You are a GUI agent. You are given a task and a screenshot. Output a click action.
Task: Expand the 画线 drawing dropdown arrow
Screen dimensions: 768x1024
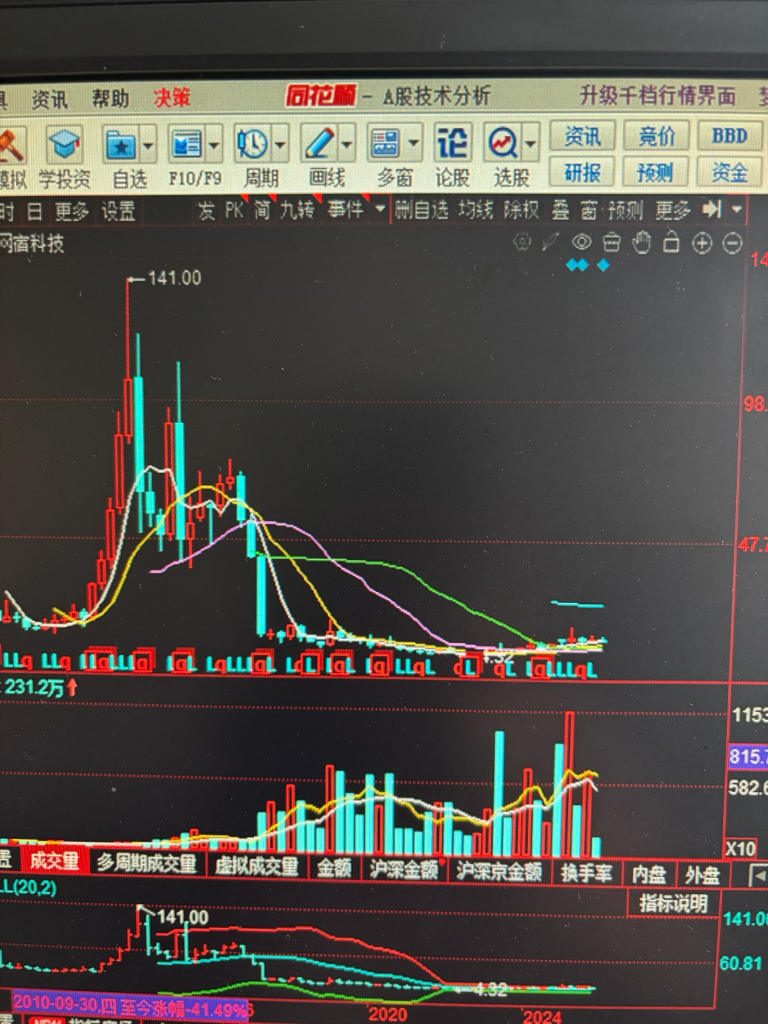tap(347, 143)
